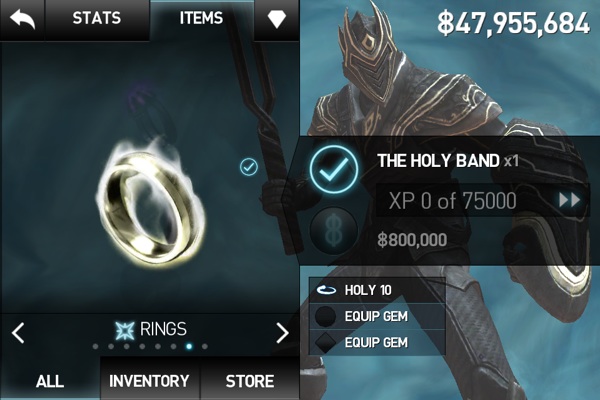Tap the Rings category star icon
Viewport: 600px width, 400px height.
125,330
